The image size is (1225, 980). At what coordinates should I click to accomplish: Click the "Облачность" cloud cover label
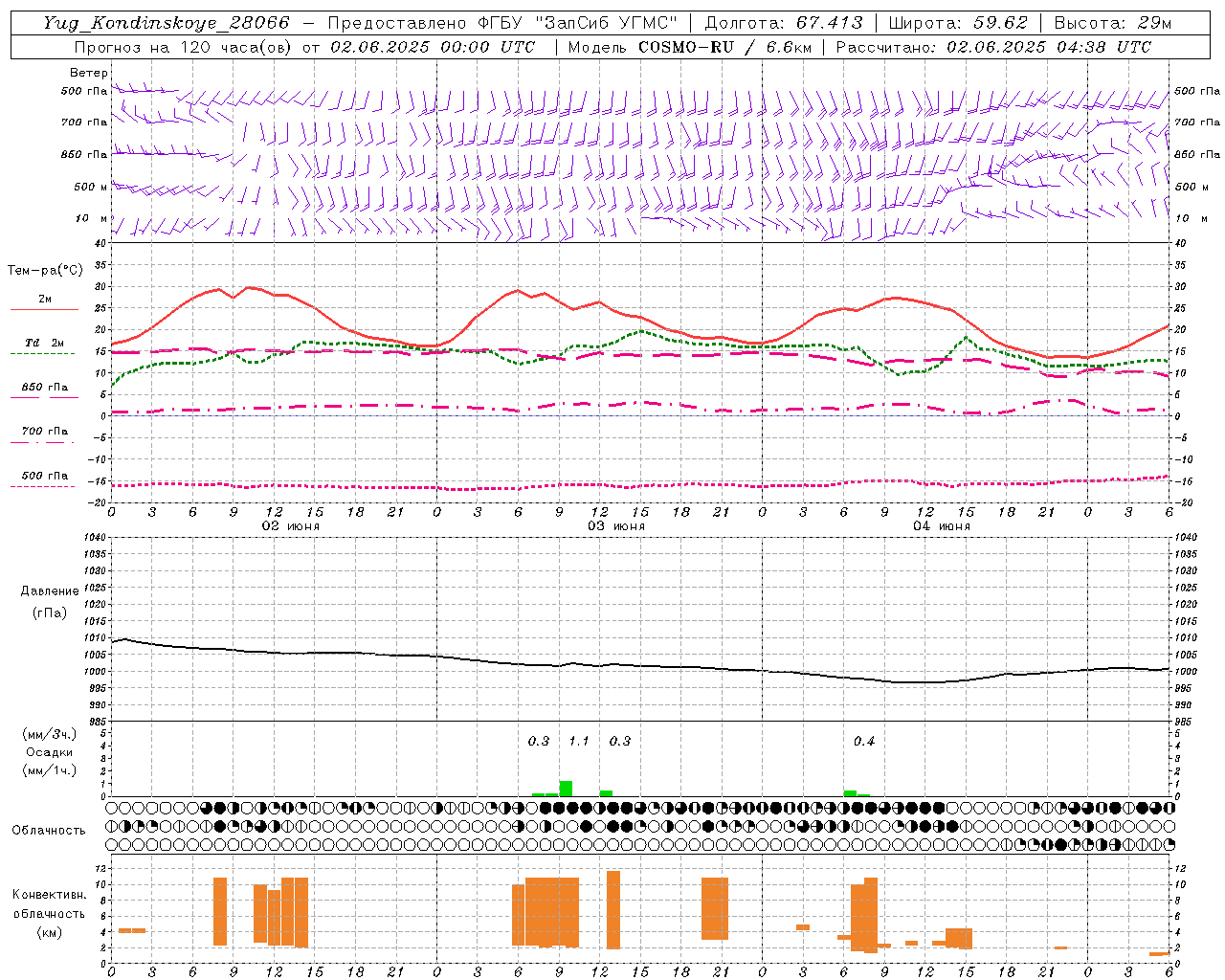tap(49, 831)
